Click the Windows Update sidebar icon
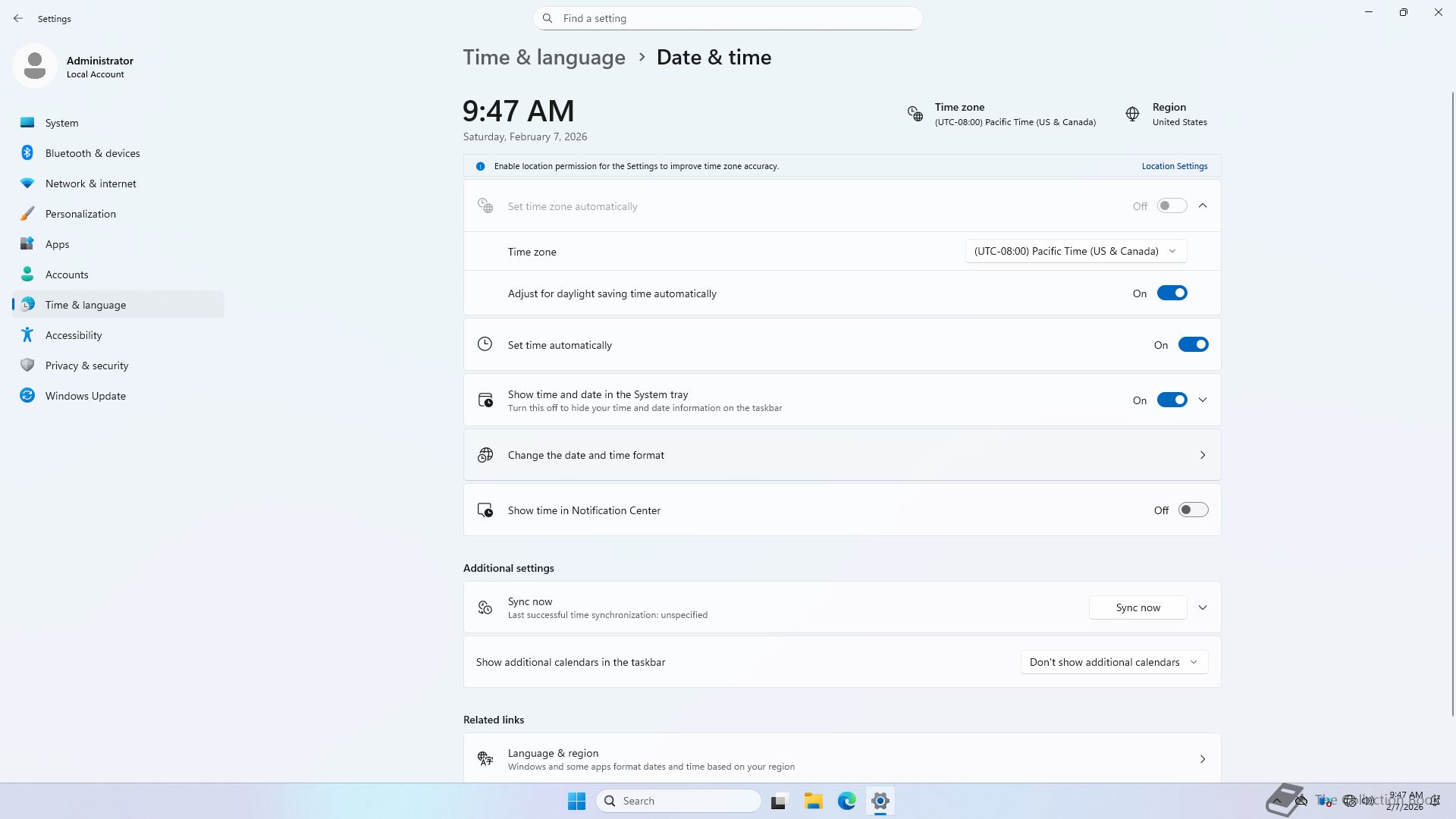The width and height of the screenshot is (1456, 819). tap(27, 396)
